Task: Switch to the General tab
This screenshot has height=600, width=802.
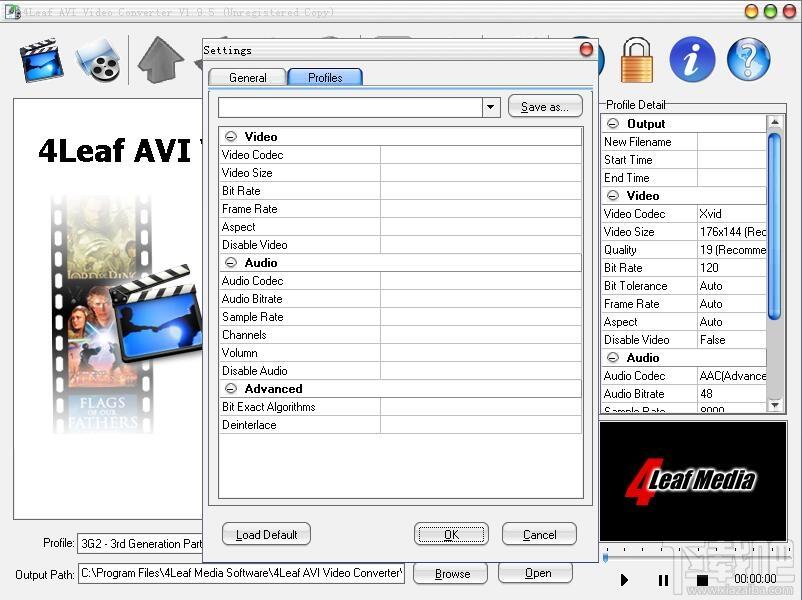Action: point(248,78)
